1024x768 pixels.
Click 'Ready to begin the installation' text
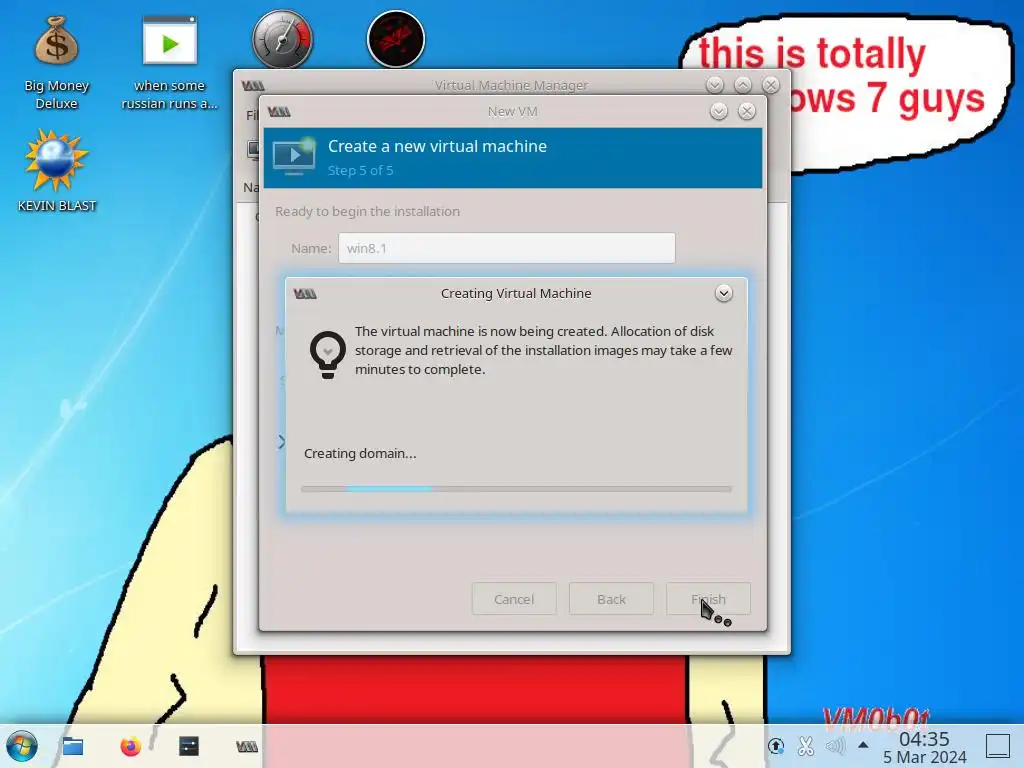pos(367,212)
